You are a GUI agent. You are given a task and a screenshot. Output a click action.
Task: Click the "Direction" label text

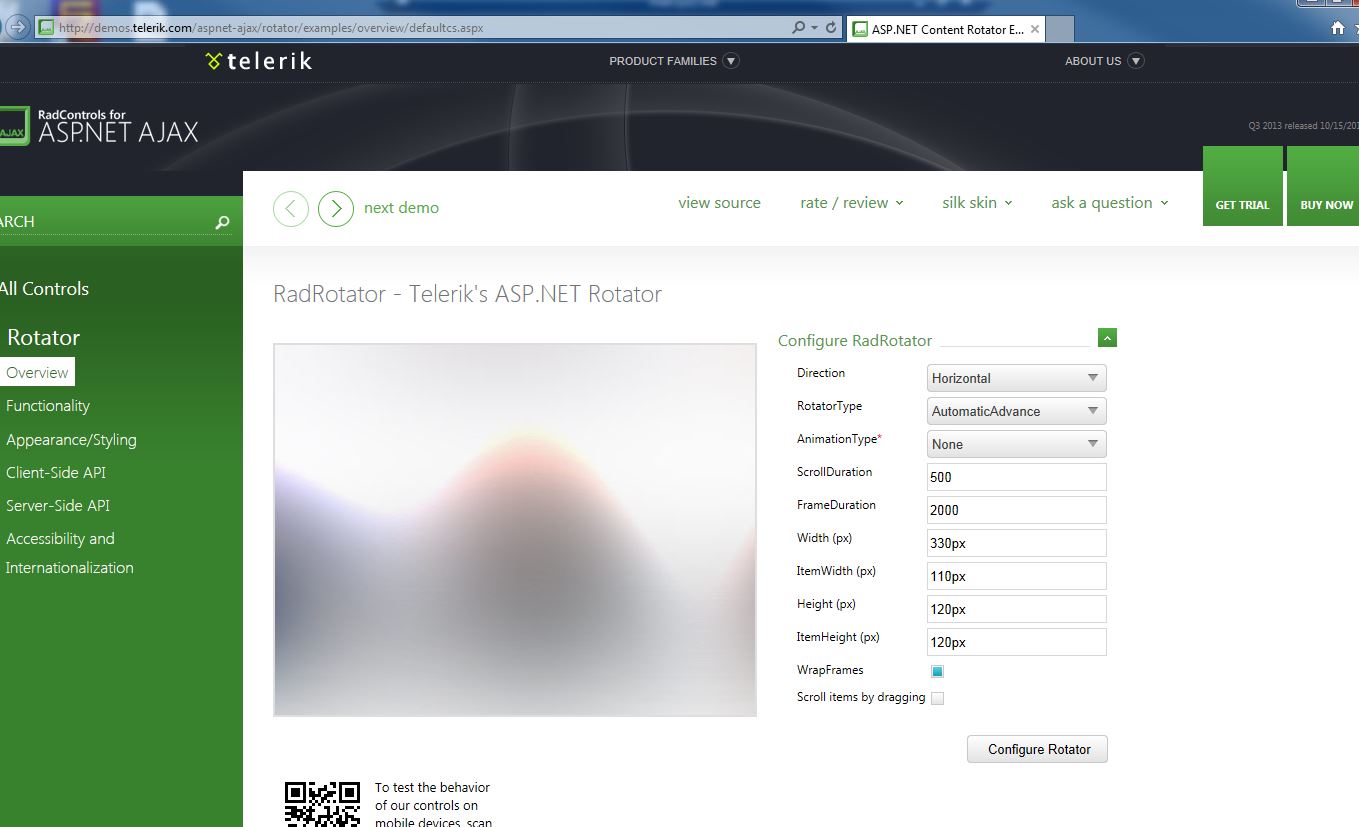[x=821, y=373]
